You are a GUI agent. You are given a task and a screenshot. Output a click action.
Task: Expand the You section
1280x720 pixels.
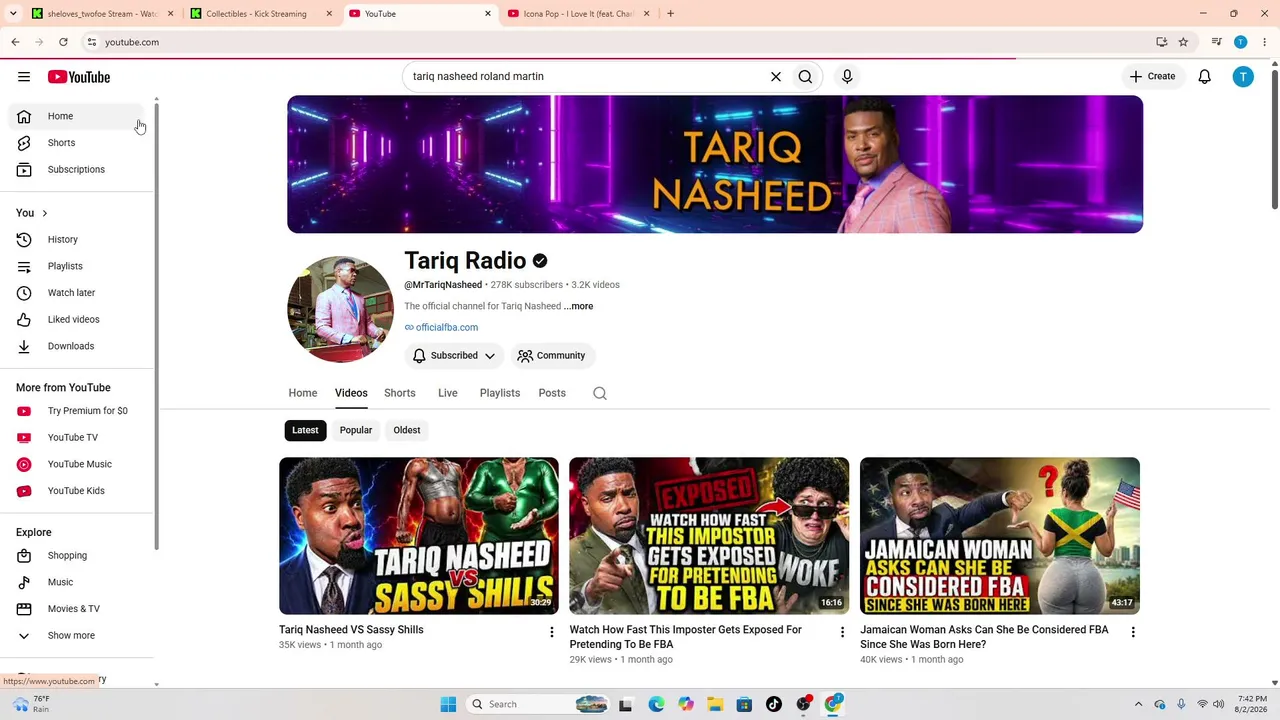tap(32, 213)
